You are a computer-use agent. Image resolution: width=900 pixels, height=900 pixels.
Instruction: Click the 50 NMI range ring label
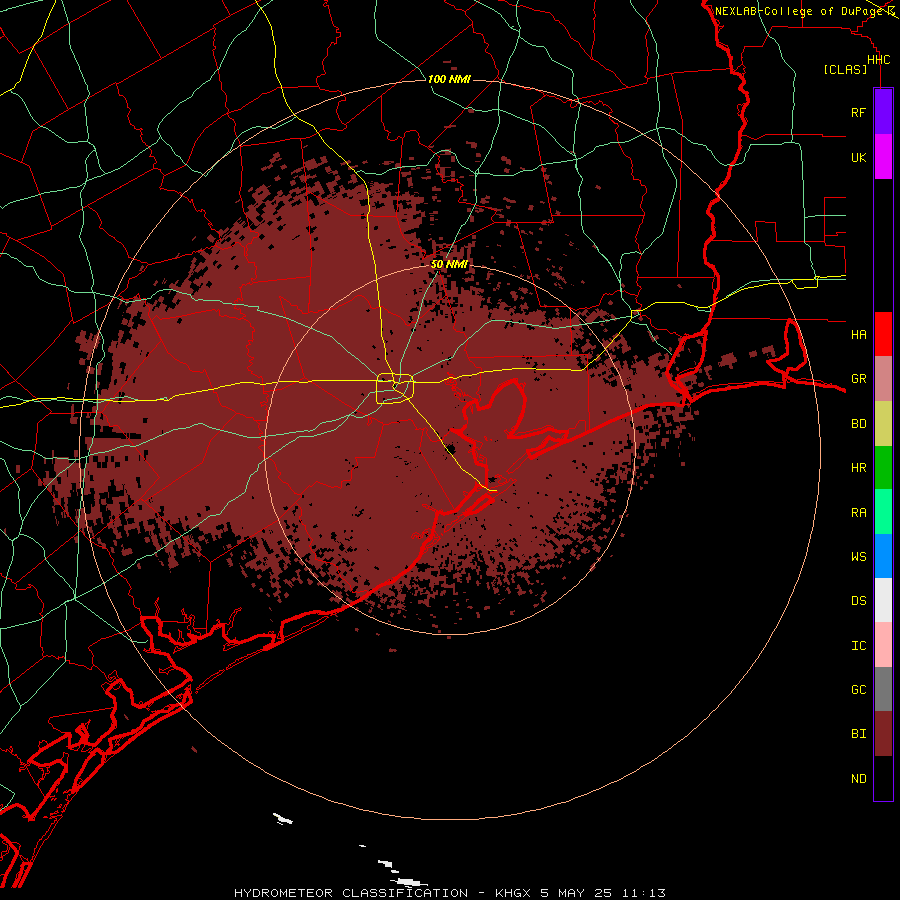(449, 264)
